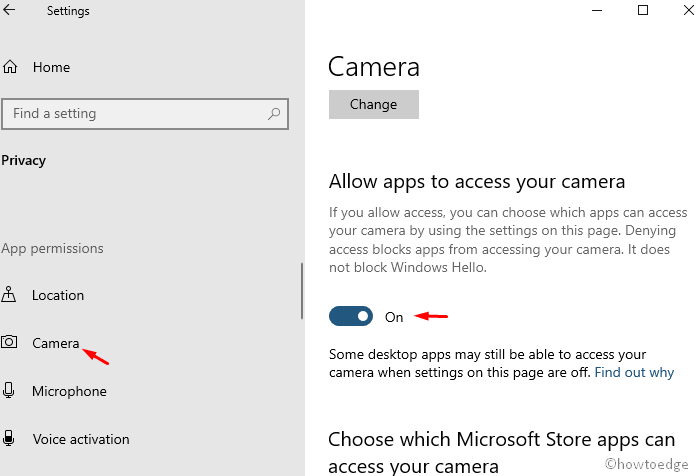Click the Location pin icon
The height and width of the screenshot is (476, 697).
pos(8,295)
